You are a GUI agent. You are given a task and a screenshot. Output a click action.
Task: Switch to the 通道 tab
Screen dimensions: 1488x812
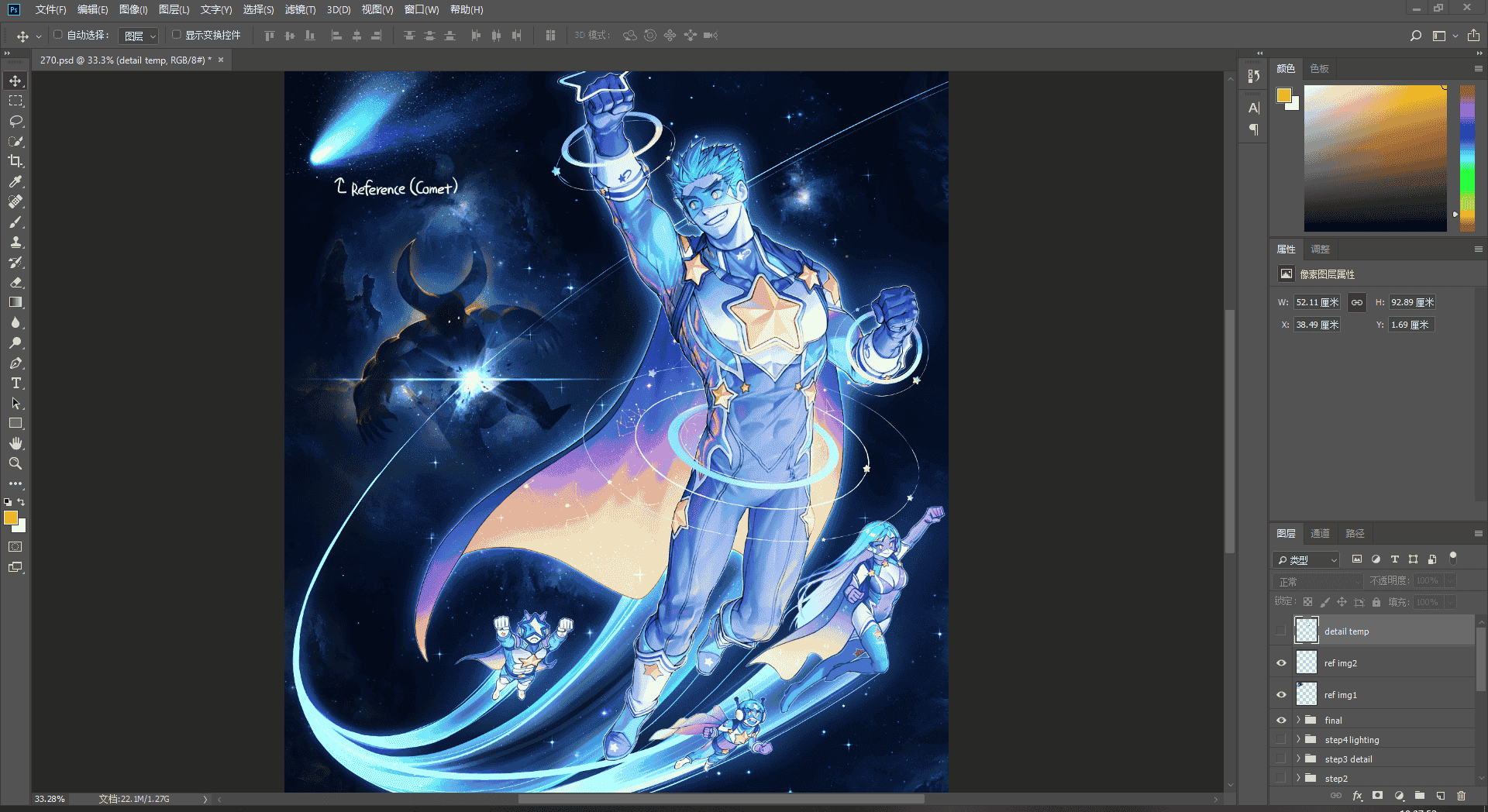tap(1320, 533)
